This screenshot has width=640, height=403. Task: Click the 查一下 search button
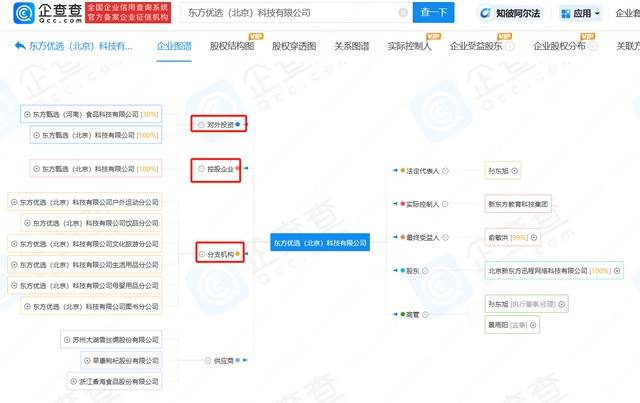coord(433,13)
